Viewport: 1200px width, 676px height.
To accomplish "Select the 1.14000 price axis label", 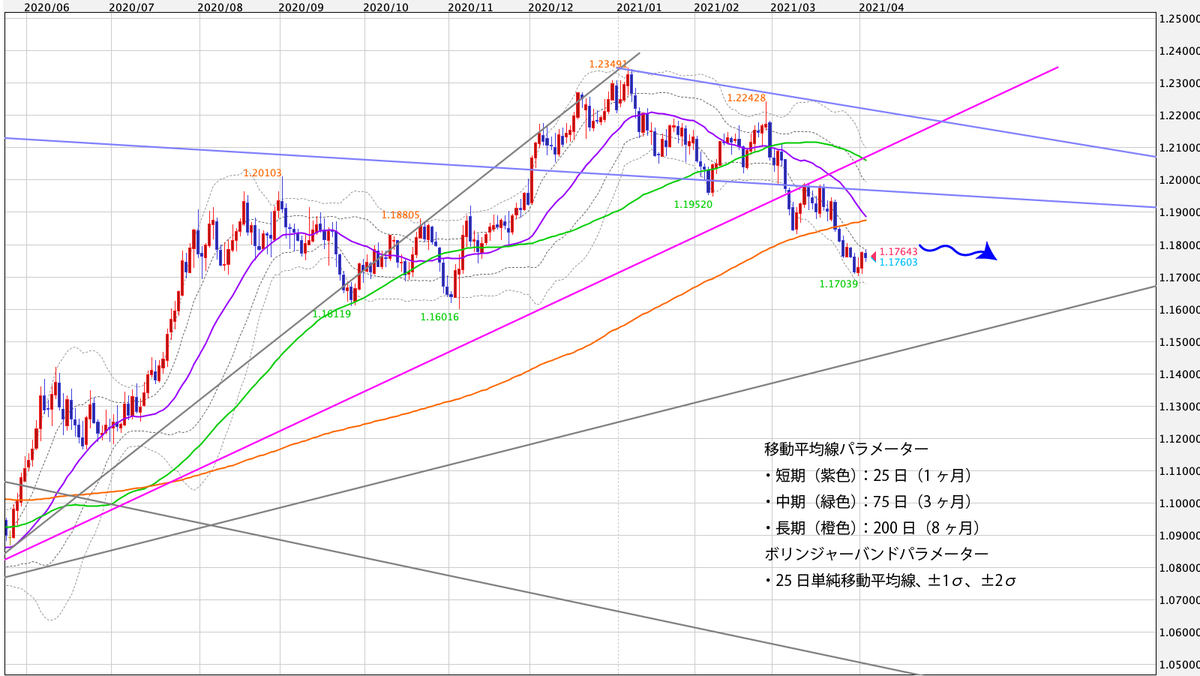I will tap(1178, 374).
